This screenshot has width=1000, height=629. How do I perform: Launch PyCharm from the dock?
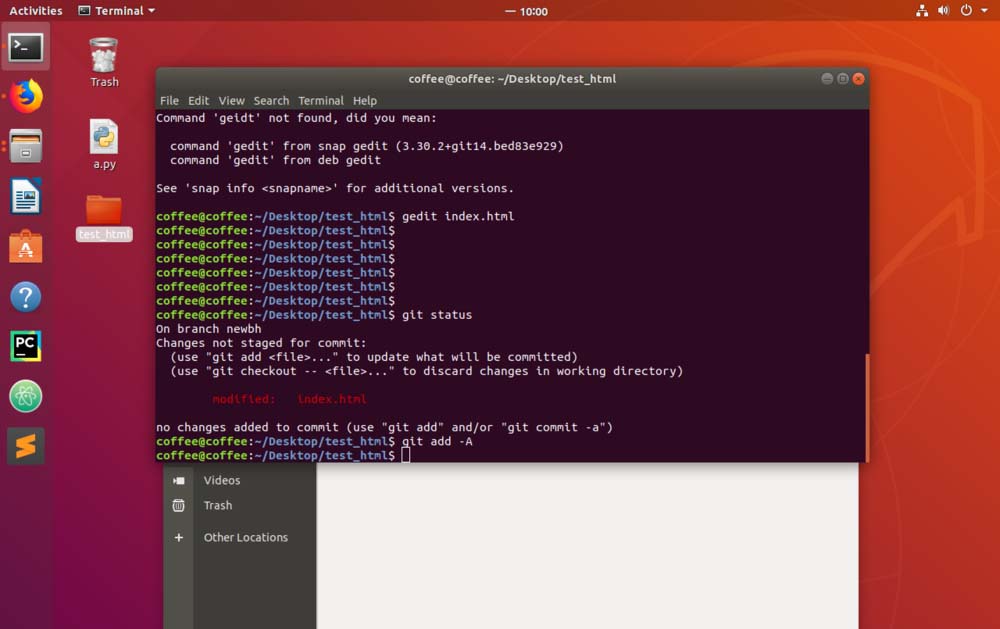[x=26, y=346]
